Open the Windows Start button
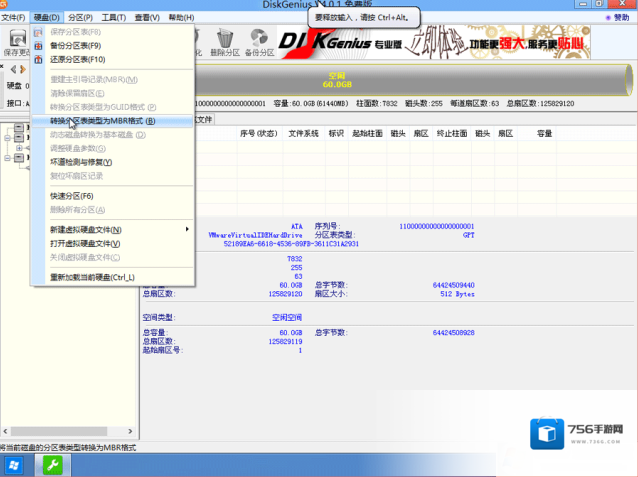This screenshot has height=477, width=638. 16,466
